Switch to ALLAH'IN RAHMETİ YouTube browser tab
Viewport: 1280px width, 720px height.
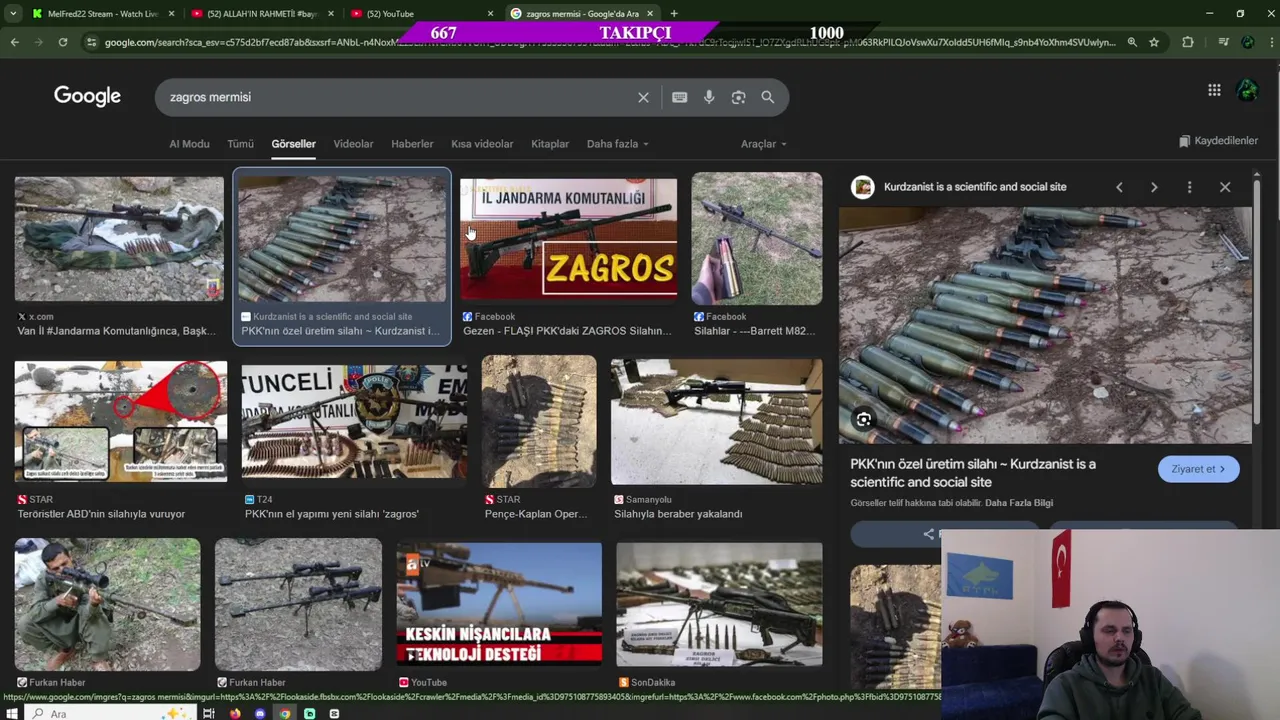click(261, 14)
